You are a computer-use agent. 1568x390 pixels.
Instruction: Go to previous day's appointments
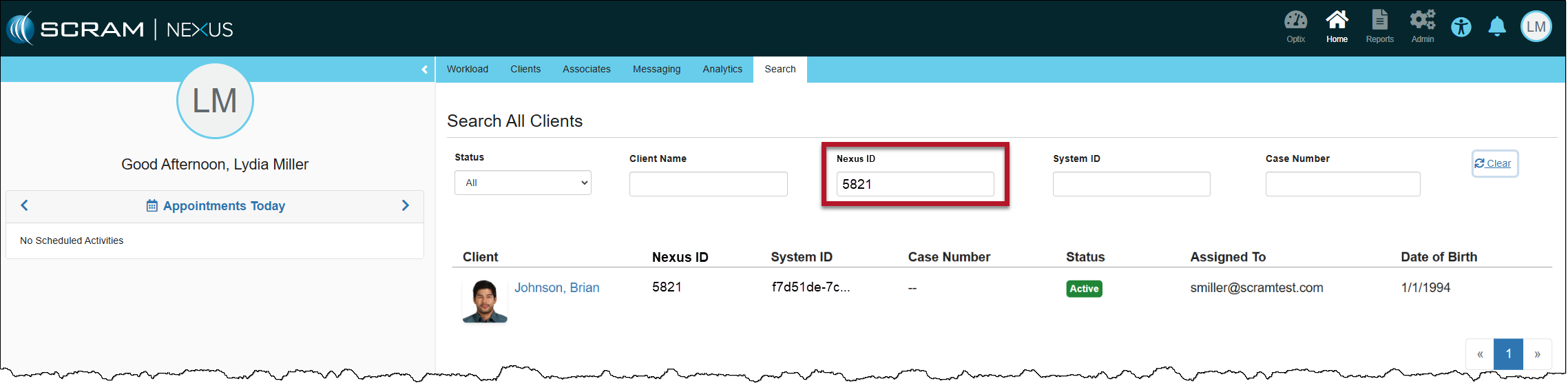coord(25,205)
